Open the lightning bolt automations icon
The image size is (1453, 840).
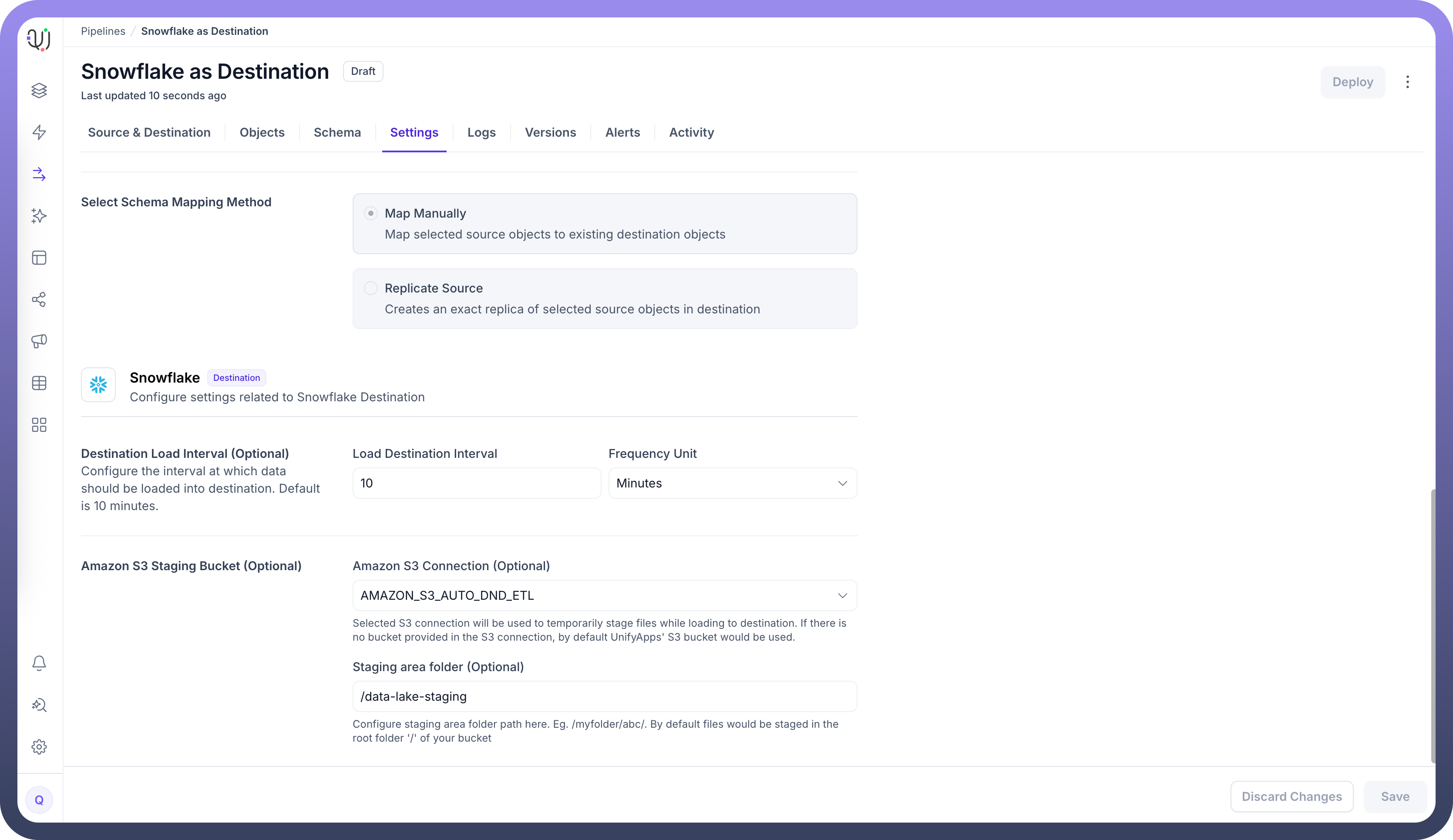pyautogui.click(x=39, y=132)
